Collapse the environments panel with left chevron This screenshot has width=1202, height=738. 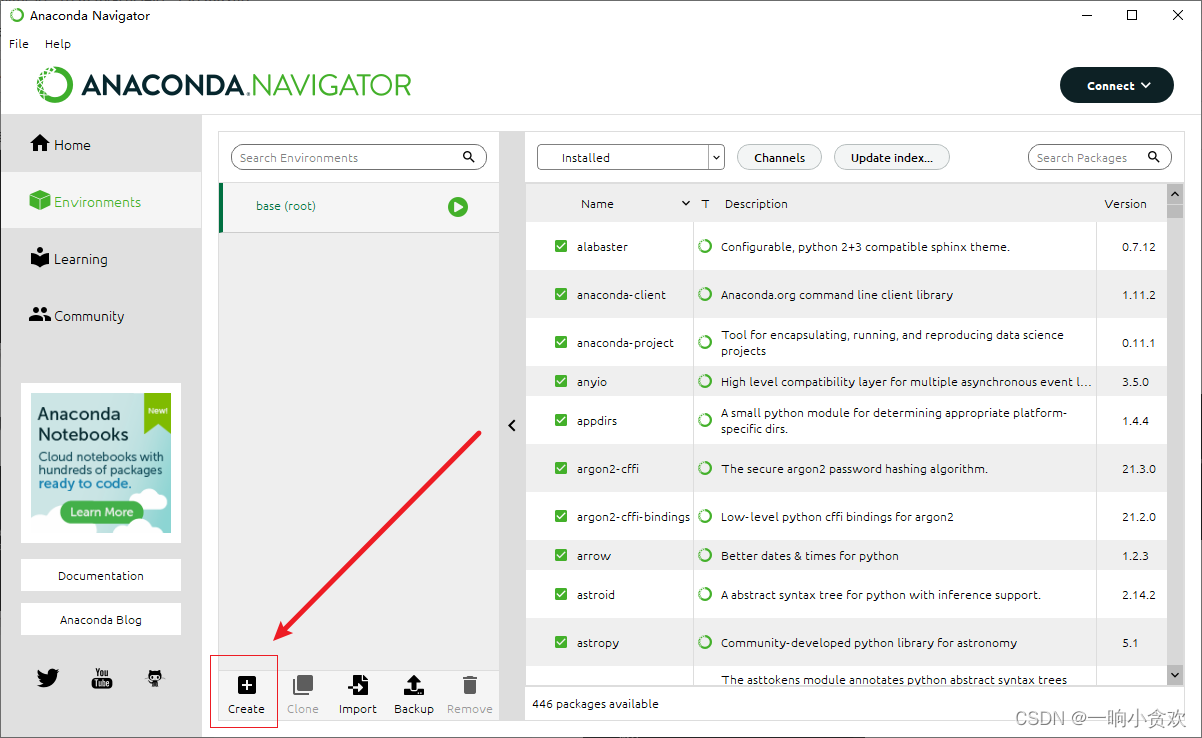click(x=512, y=425)
